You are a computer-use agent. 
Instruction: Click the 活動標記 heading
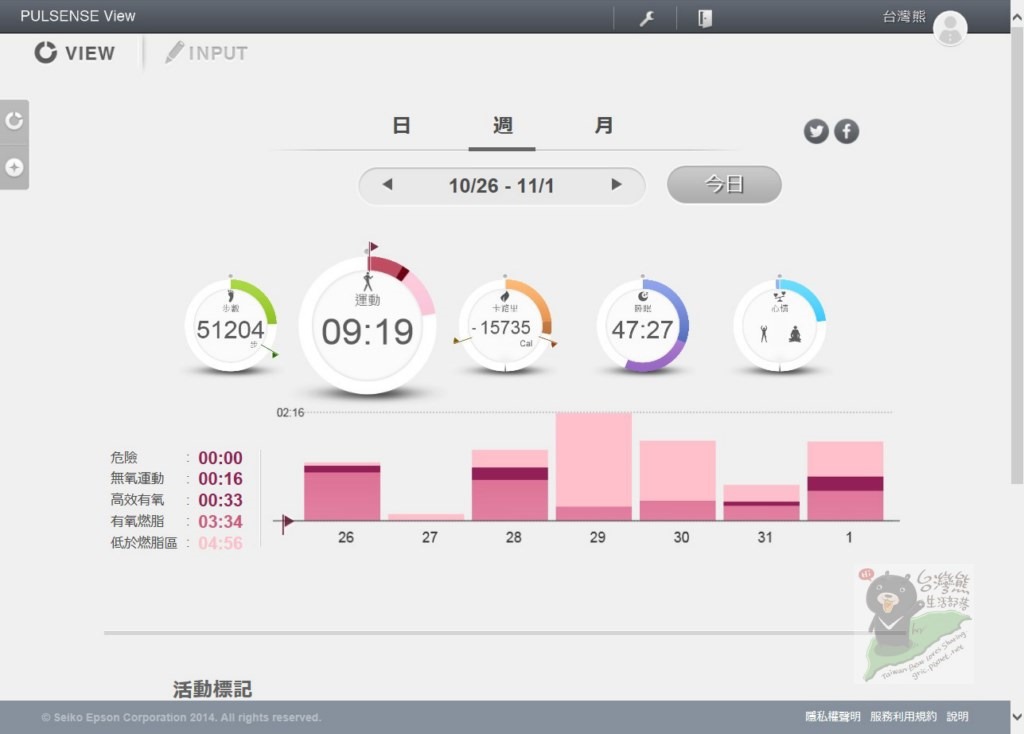pyautogui.click(x=212, y=689)
